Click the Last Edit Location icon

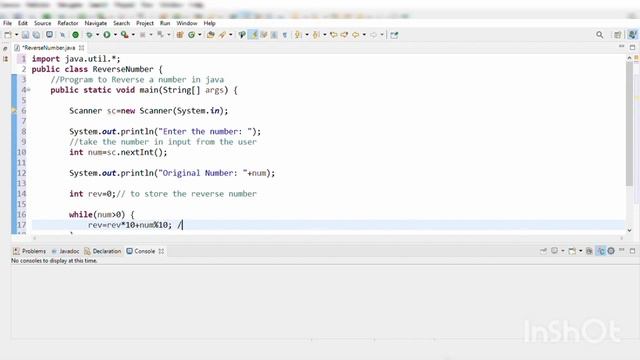pyautogui.click(x=334, y=35)
